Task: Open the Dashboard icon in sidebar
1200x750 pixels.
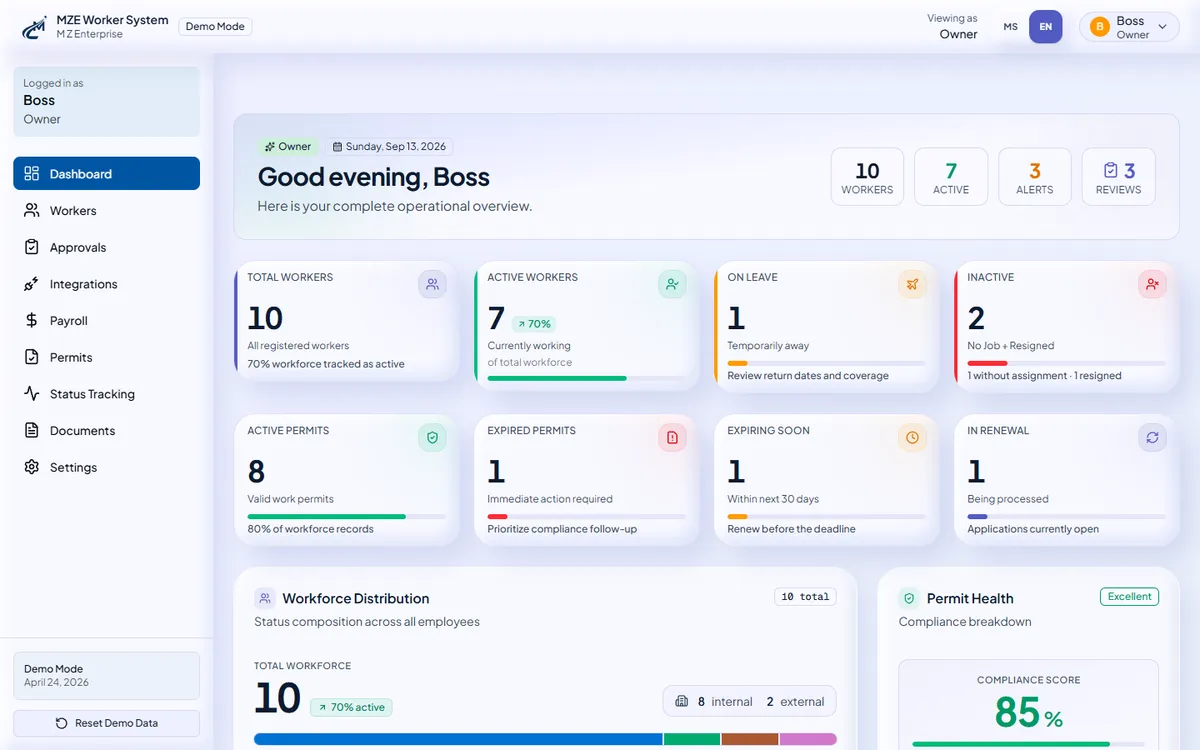Action: click(32, 174)
